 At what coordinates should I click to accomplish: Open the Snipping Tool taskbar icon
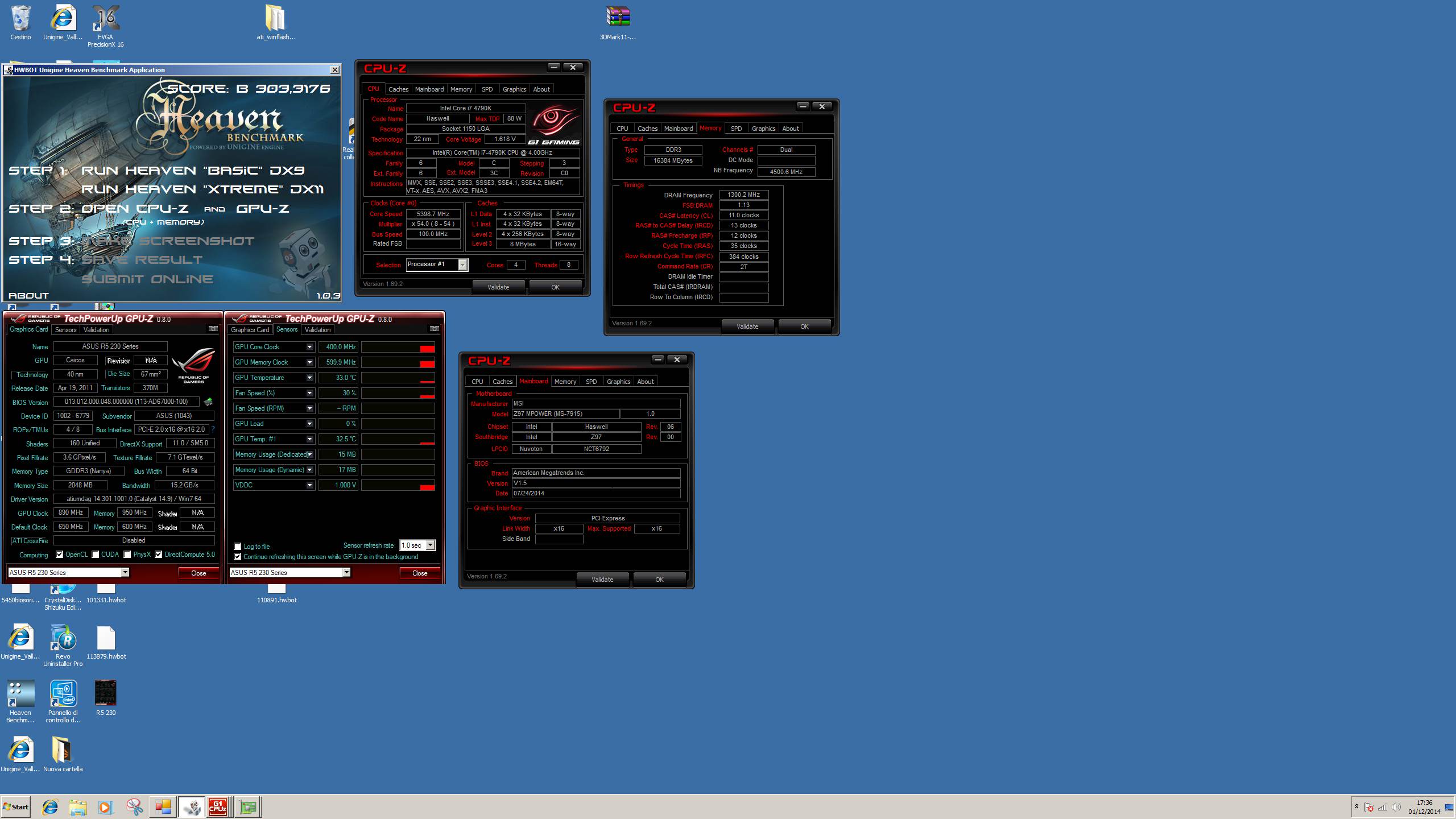(134, 806)
